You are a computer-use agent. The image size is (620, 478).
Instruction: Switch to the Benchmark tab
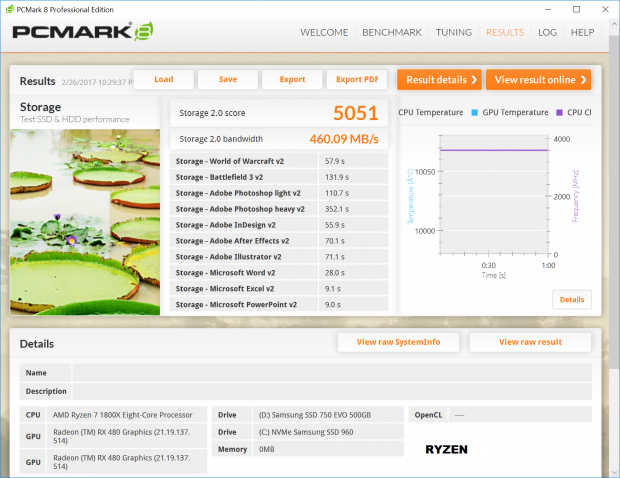click(391, 32)
